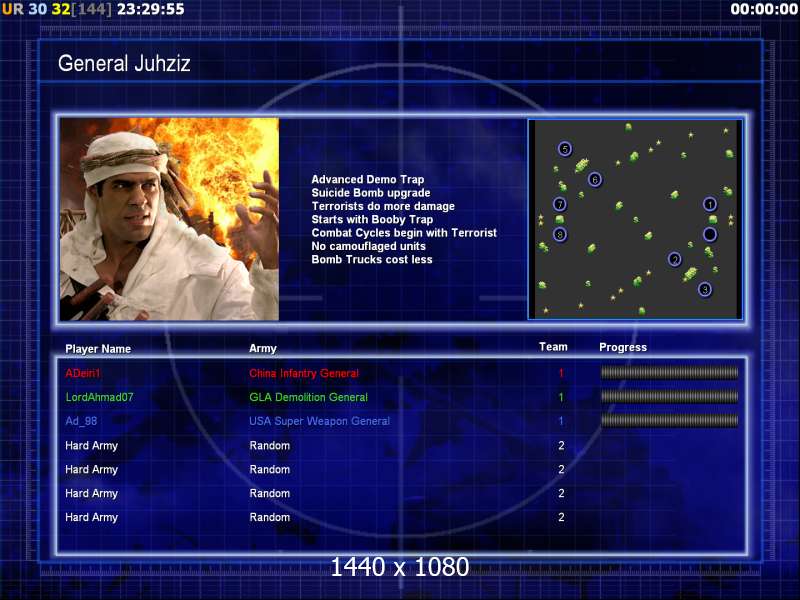The height and width of the screenshot is (600, 800).
Task: Click "Starts with Booby Trap" line
Action: (x=372, y=219)
